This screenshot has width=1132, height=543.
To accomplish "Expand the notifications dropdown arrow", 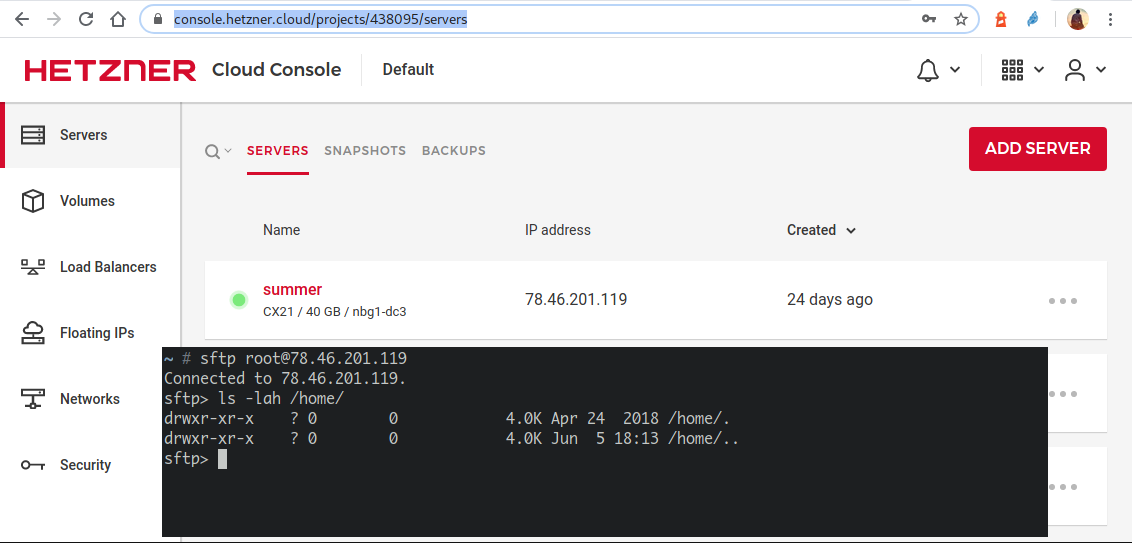I will click(x=954, y=70).
